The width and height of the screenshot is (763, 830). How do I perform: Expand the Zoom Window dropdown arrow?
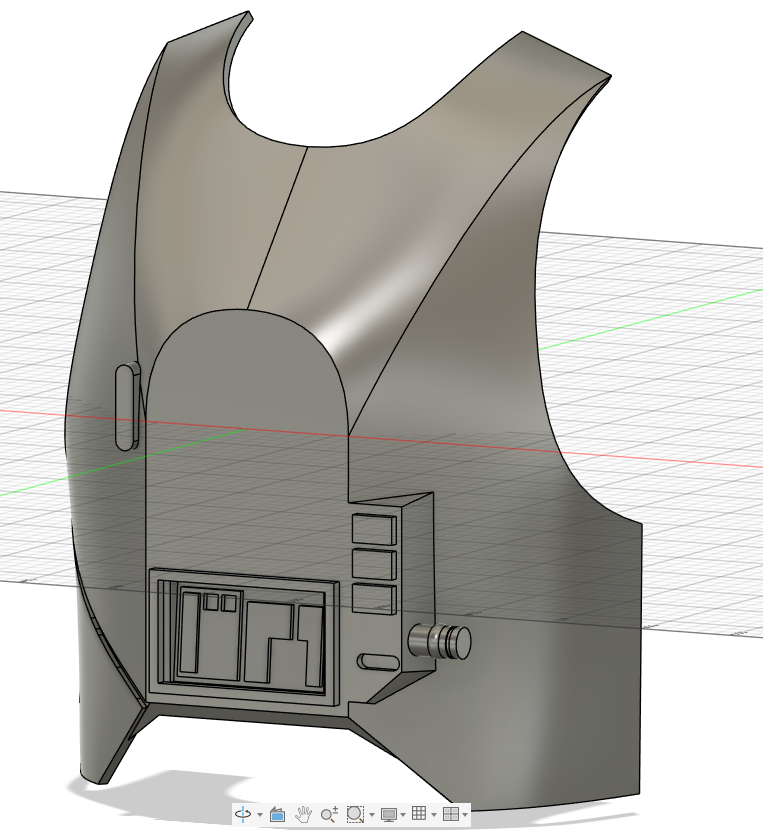[x=371, y=815]
